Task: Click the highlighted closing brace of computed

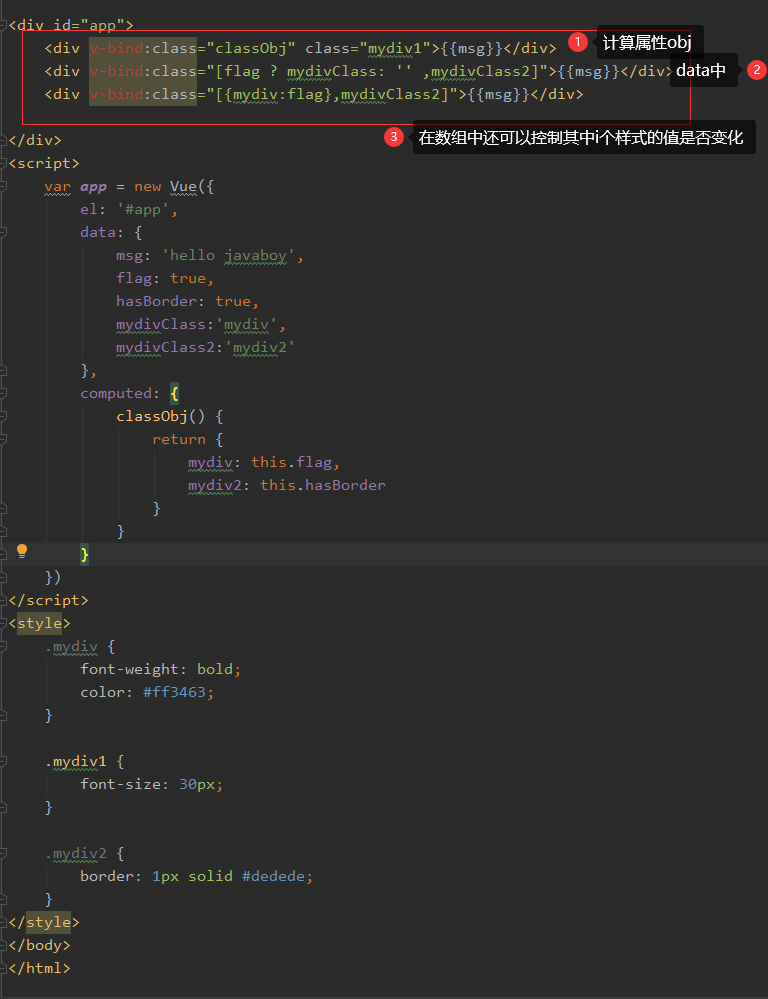Action: [85, 554]
